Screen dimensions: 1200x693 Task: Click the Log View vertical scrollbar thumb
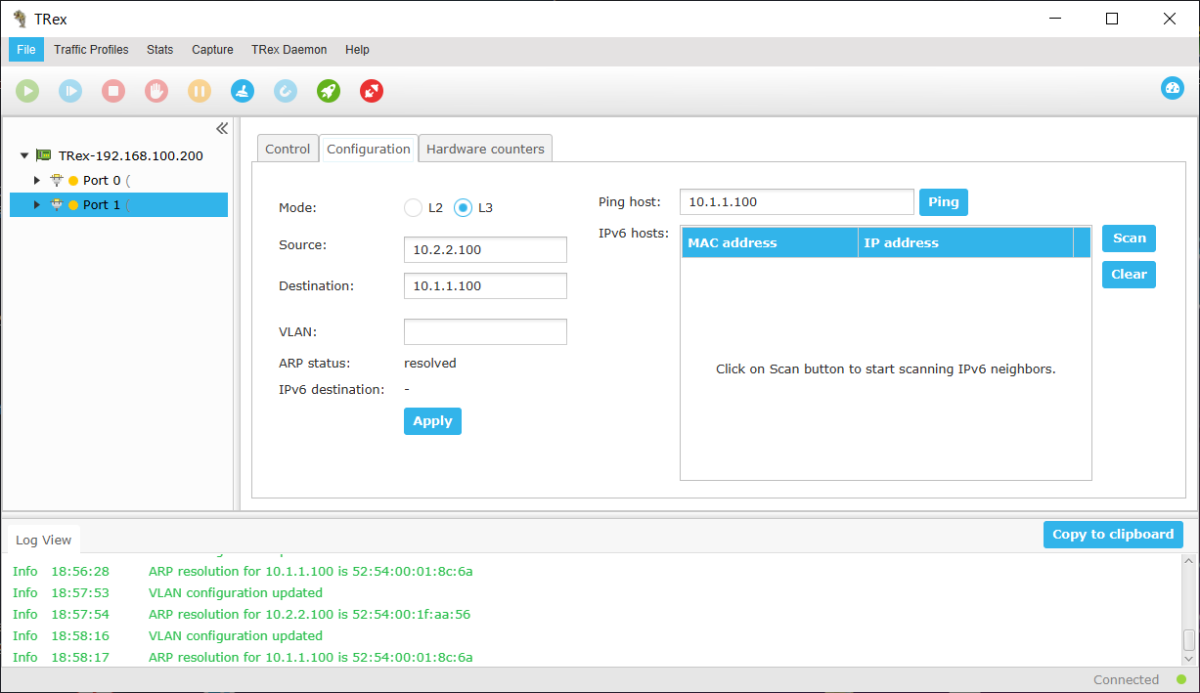1188,640
